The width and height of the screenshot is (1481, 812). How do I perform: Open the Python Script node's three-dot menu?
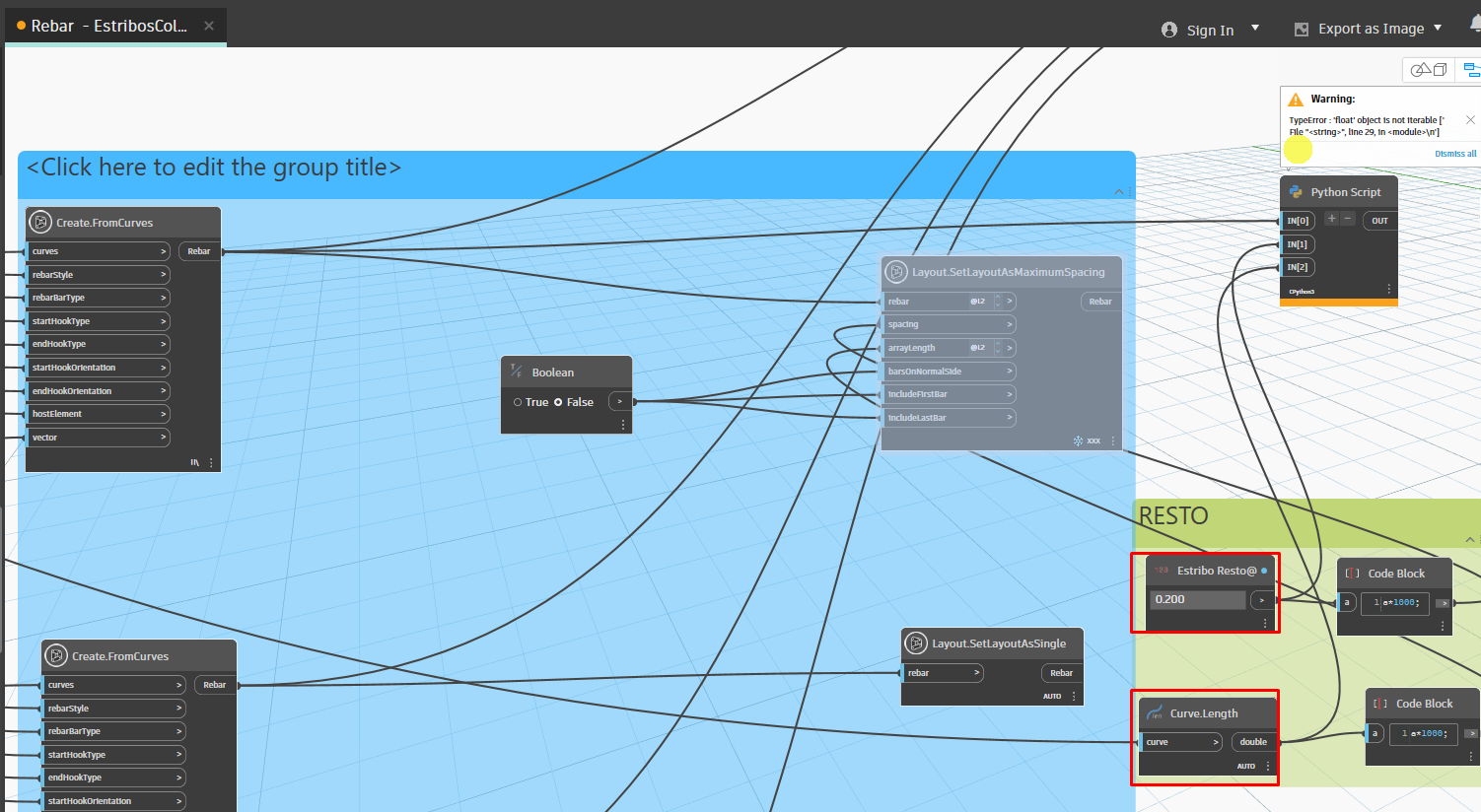coord(1388,288)
